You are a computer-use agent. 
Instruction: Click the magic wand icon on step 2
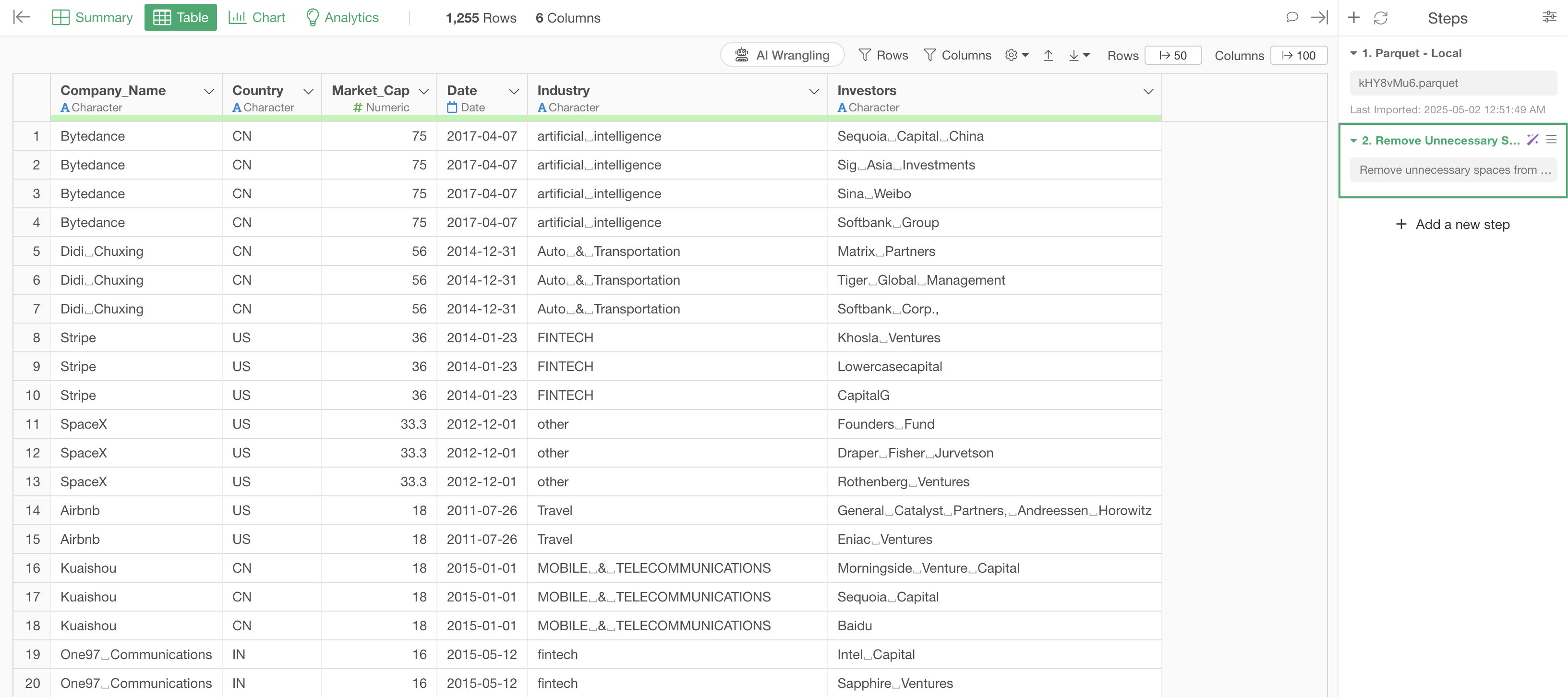(x=1532, y=140)
